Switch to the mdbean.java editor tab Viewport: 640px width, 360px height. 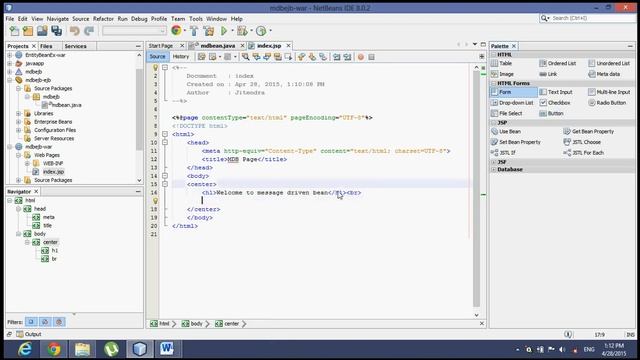click(x=218, y=46)
